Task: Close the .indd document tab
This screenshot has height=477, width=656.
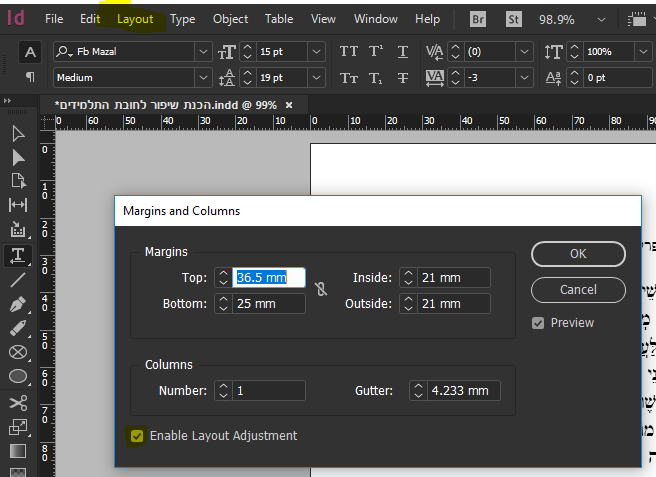Action: pos(289,105)
